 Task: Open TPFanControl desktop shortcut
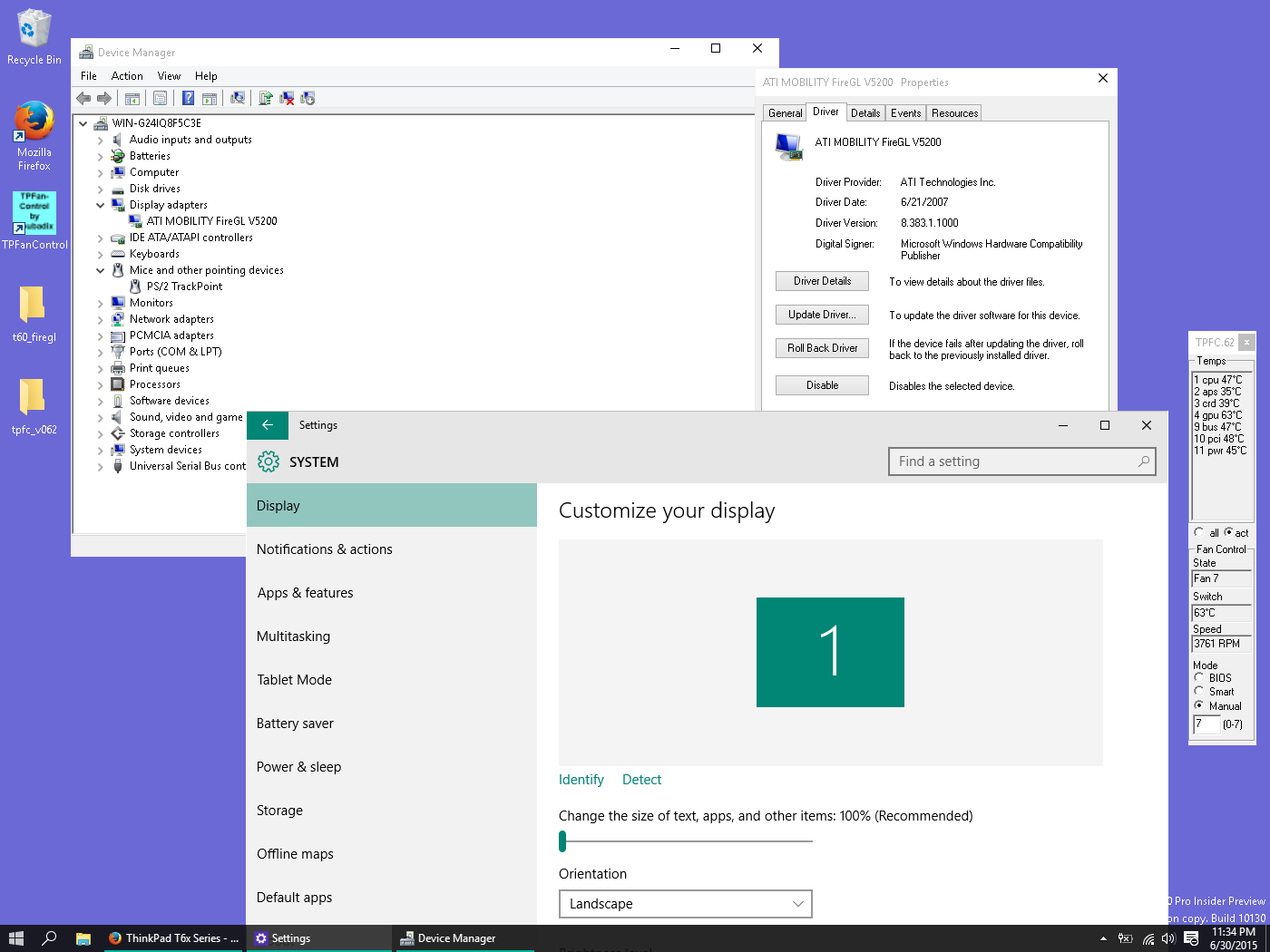[x=34, y=220]
